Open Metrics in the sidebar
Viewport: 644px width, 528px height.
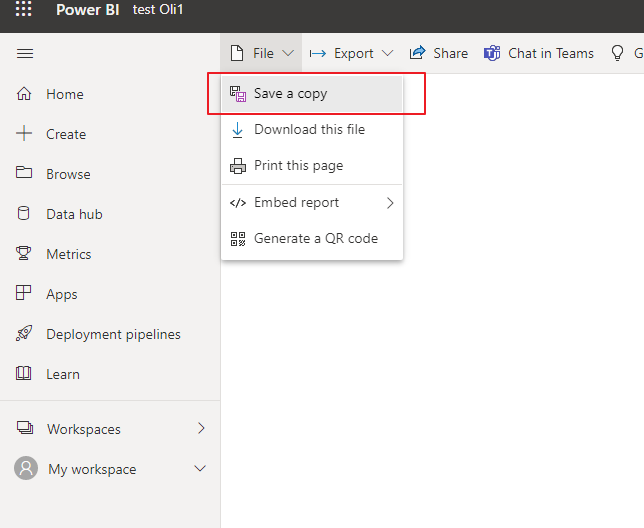click(x=69, y=254)
